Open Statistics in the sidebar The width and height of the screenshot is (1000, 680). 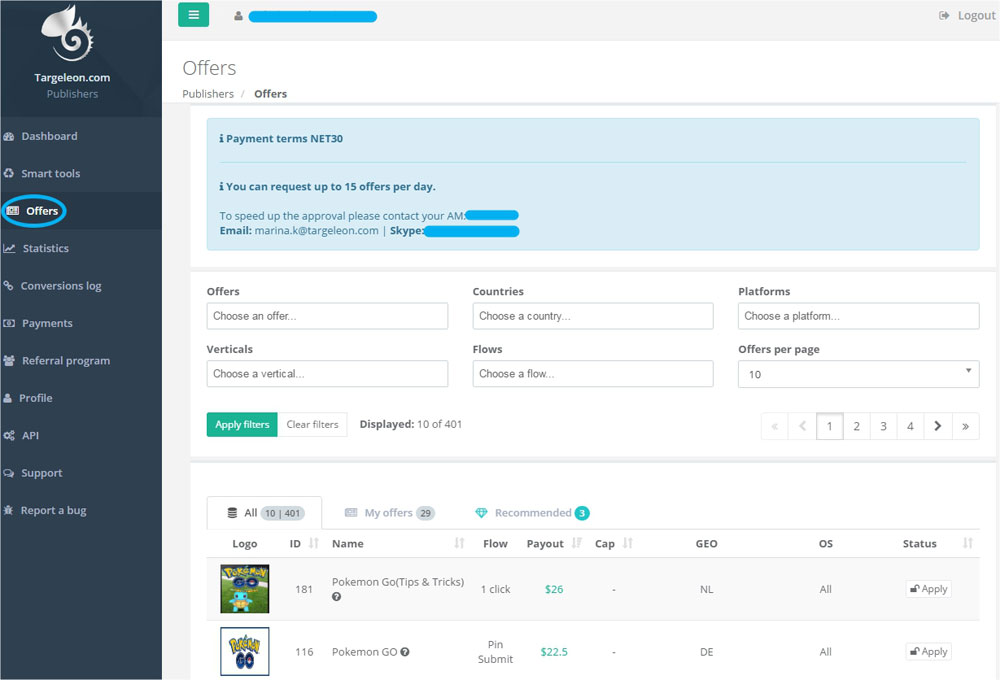(x=45, y=248)
